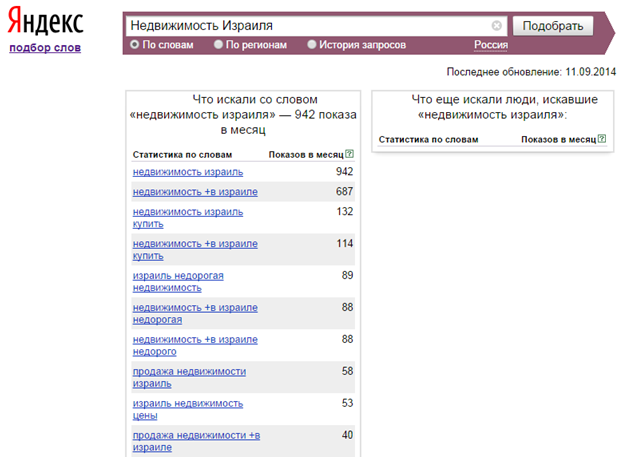Click the value 132 in the table
The width and height of the screenshot is (627, 459).
tap(345, 212)
